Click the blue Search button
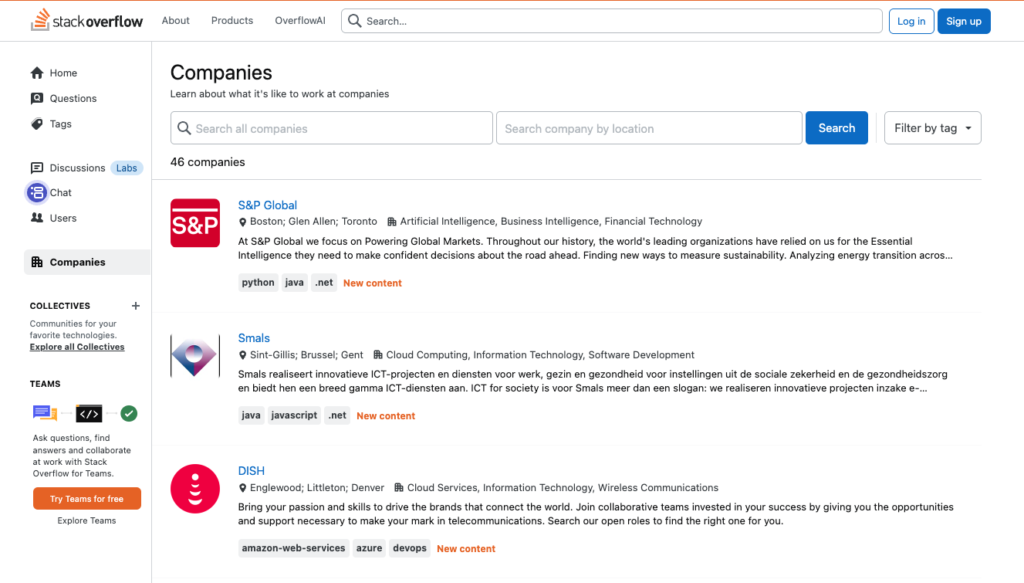This screenshot has height=583, width=1024. (x=837, y=128)
